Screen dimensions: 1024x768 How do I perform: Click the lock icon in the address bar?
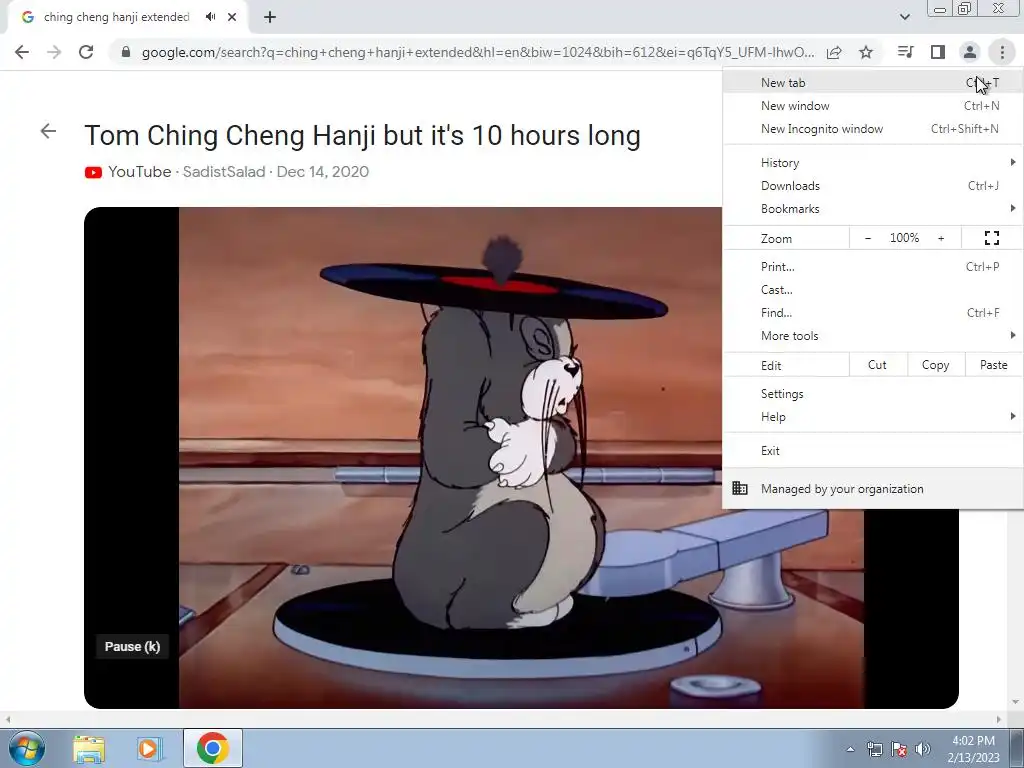point(126,52)
